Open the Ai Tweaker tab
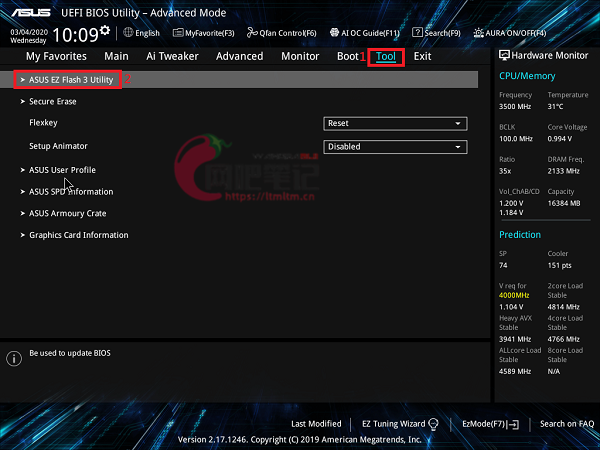600x450 pixels. [x=172, y=56]
